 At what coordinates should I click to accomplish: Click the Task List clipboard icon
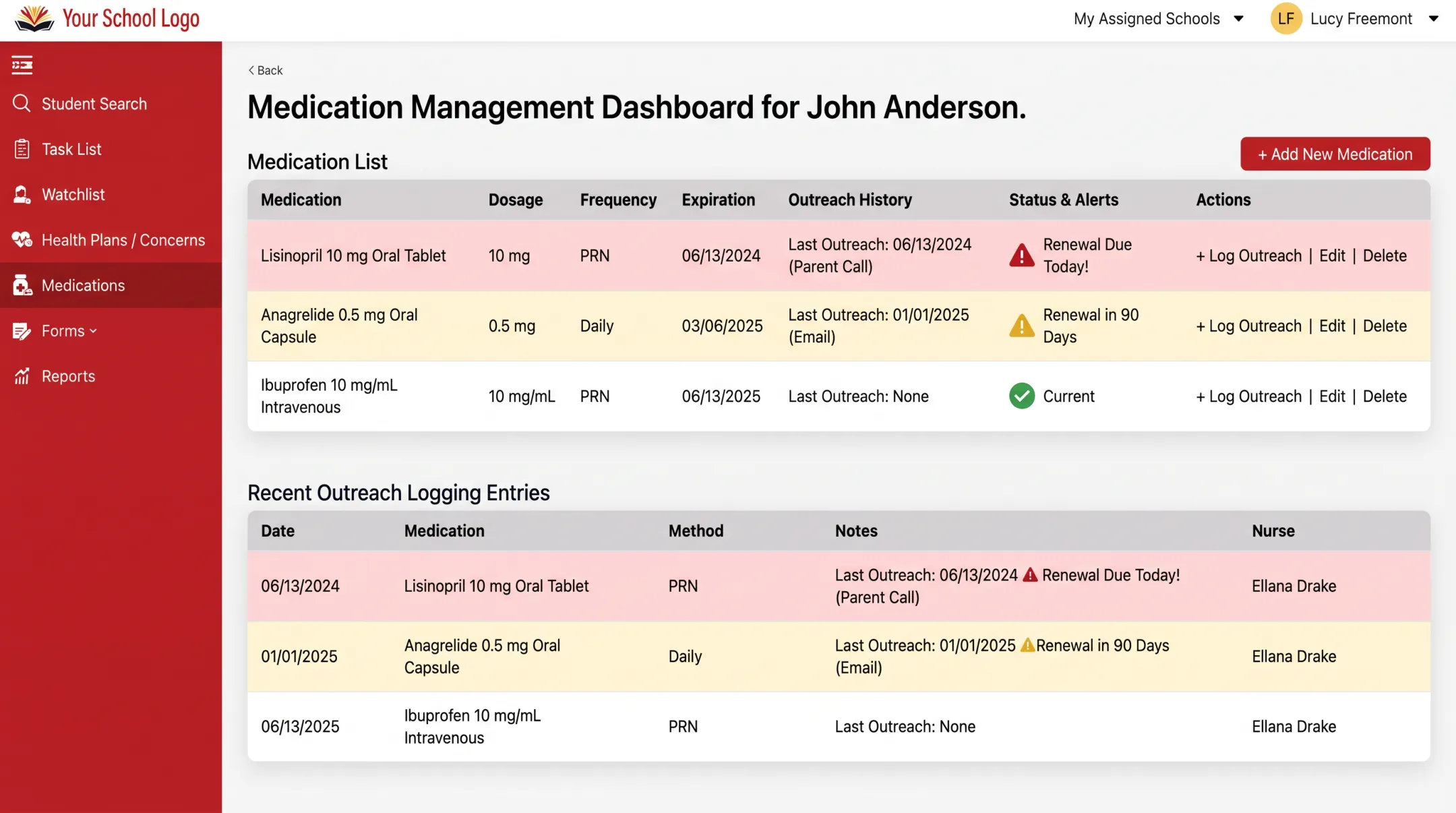[22, 148]
